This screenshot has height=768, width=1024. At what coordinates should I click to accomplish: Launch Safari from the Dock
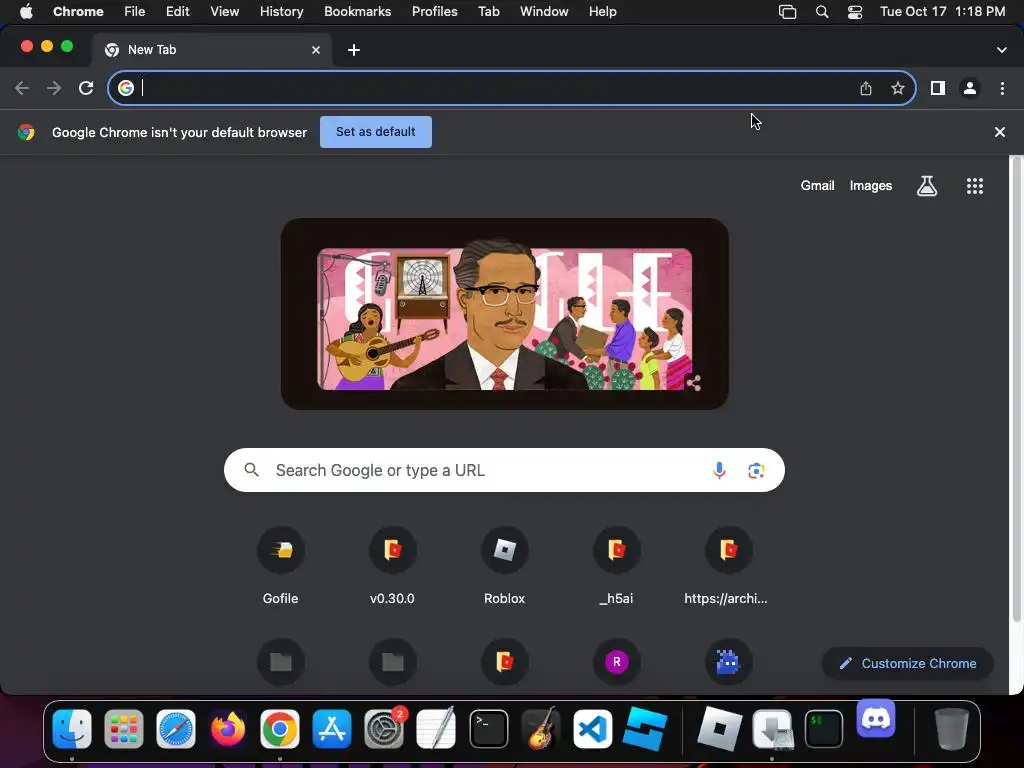point(176,729)
